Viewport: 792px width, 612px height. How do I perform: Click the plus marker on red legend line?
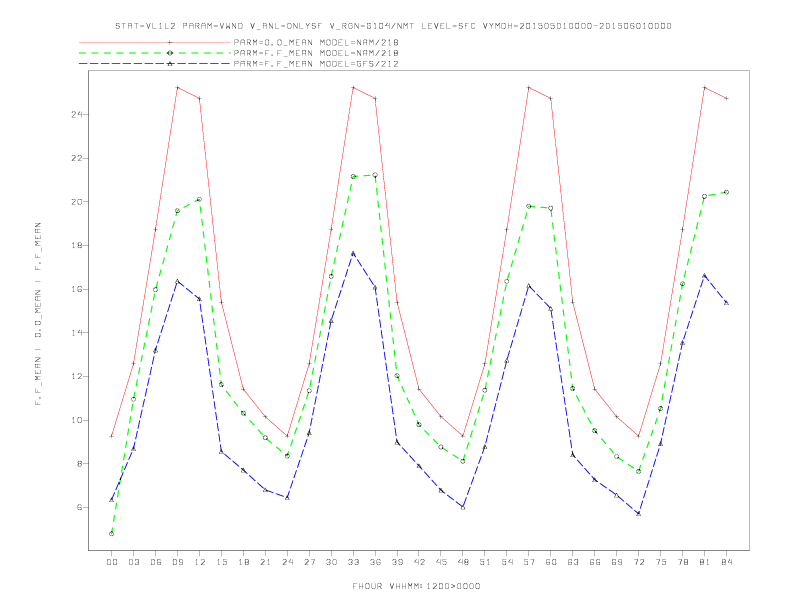[x=170, y=42]
